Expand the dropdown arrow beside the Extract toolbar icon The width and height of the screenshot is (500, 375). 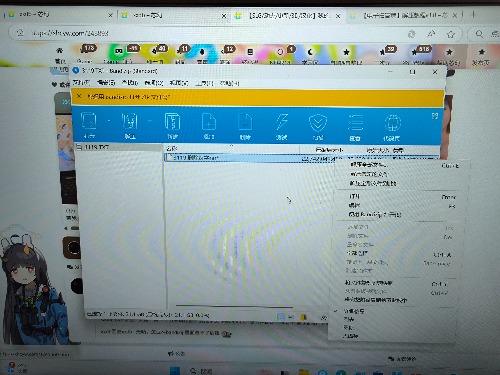click(x=150, y=121)
